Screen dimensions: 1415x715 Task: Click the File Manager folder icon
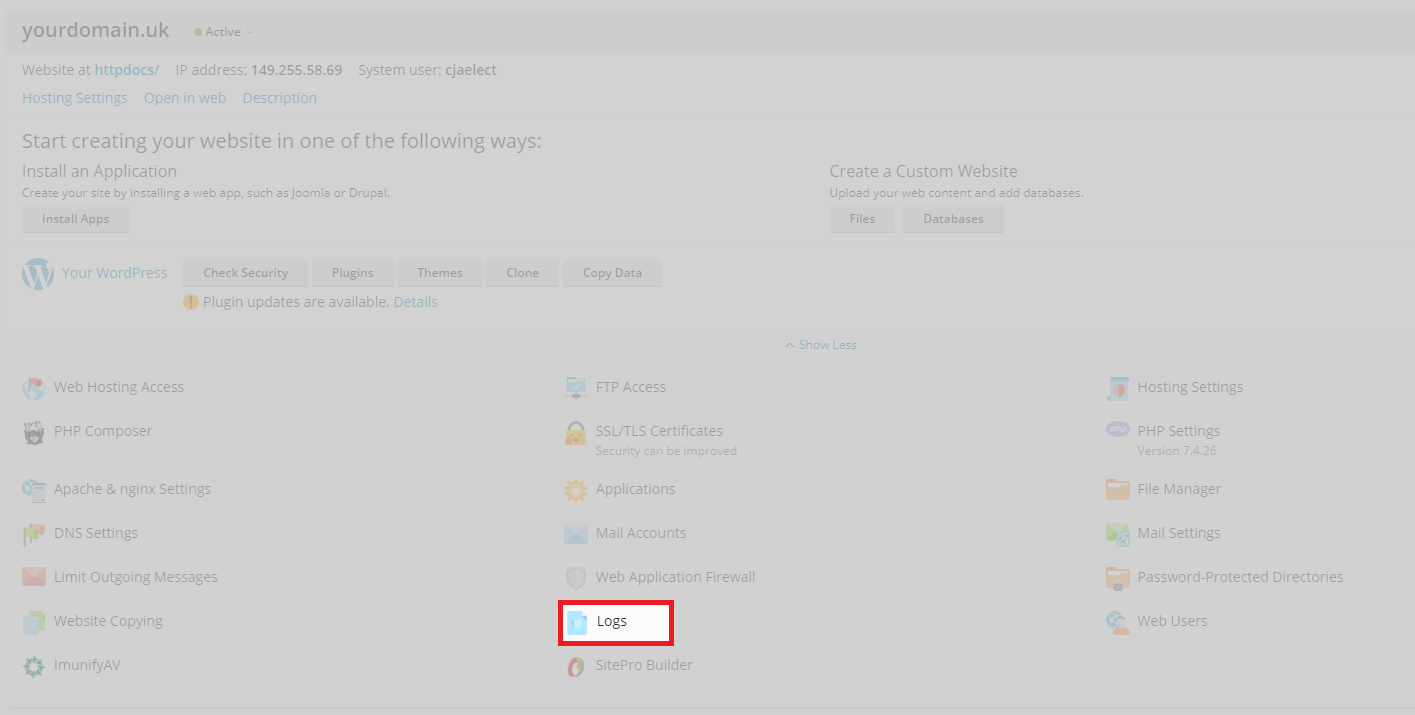point(1118,490)
